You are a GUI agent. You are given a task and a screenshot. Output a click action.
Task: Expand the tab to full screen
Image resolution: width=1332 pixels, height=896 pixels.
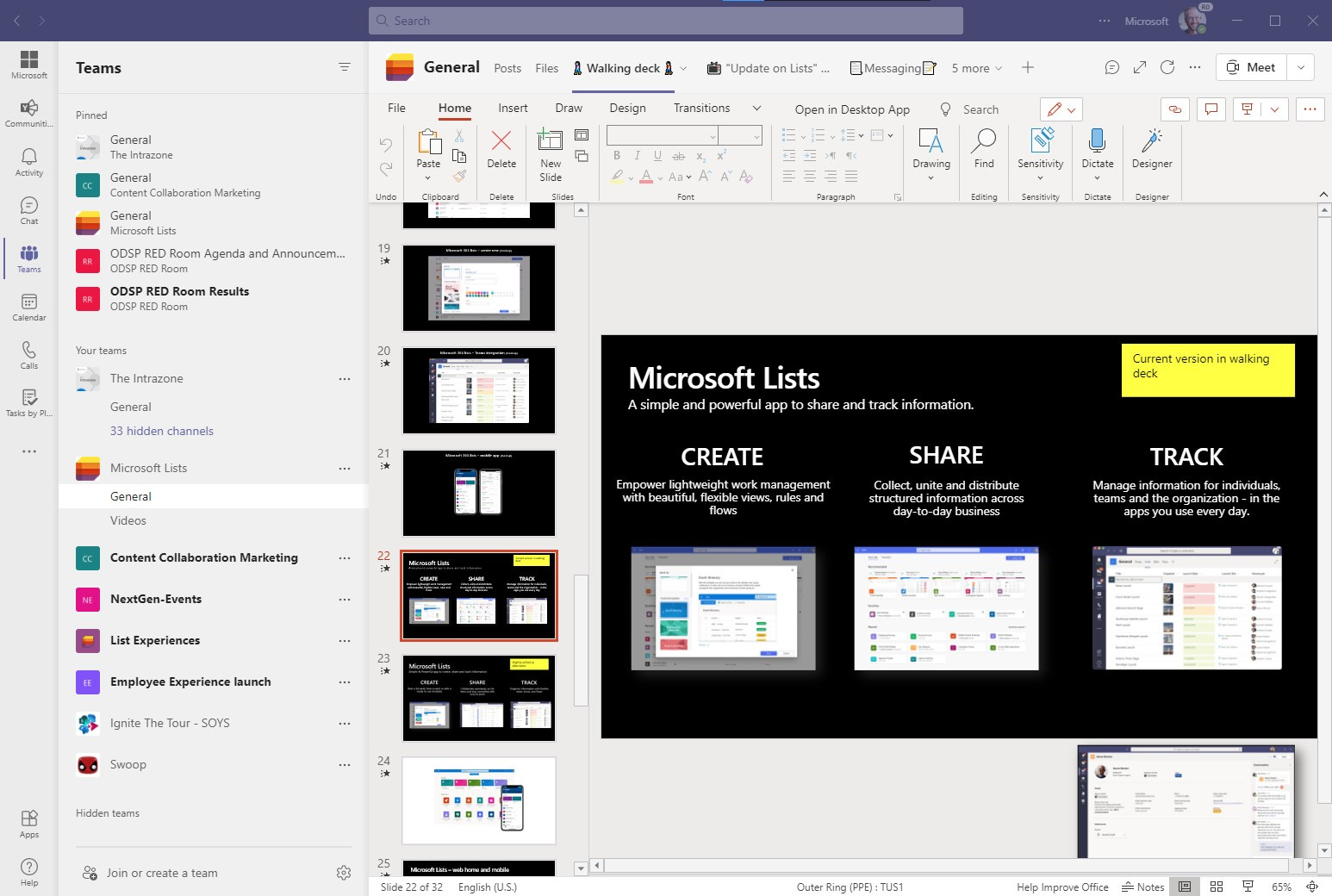click(x=1140, y=67)
